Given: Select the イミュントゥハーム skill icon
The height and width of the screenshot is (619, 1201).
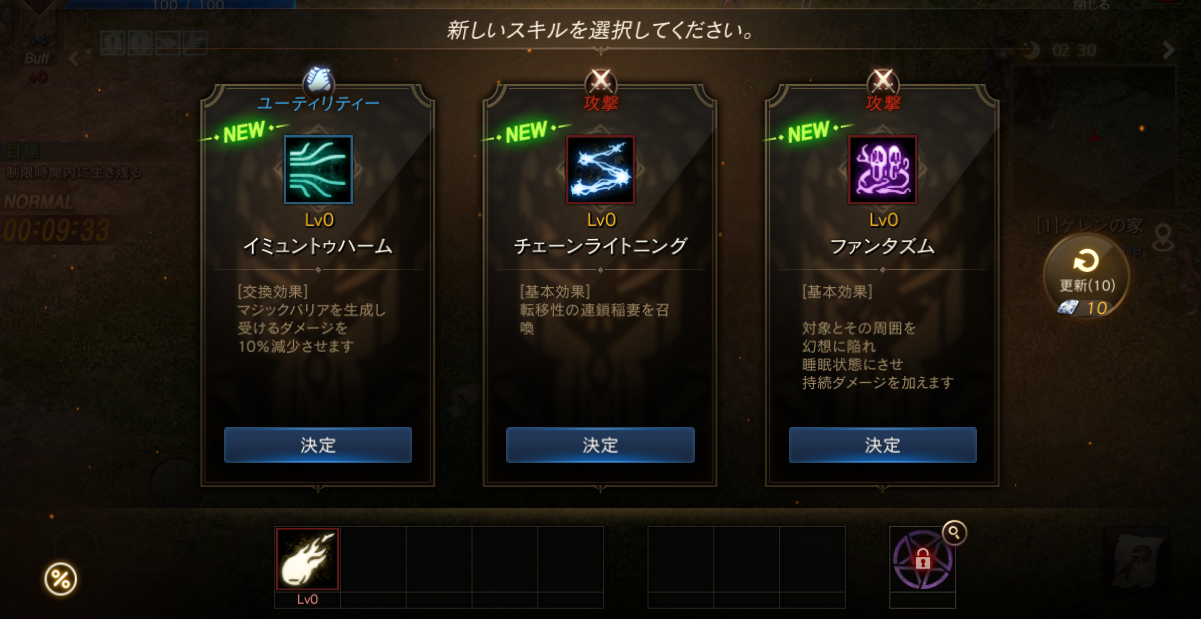Looking at the screenshot, I should tap(318, 170).
